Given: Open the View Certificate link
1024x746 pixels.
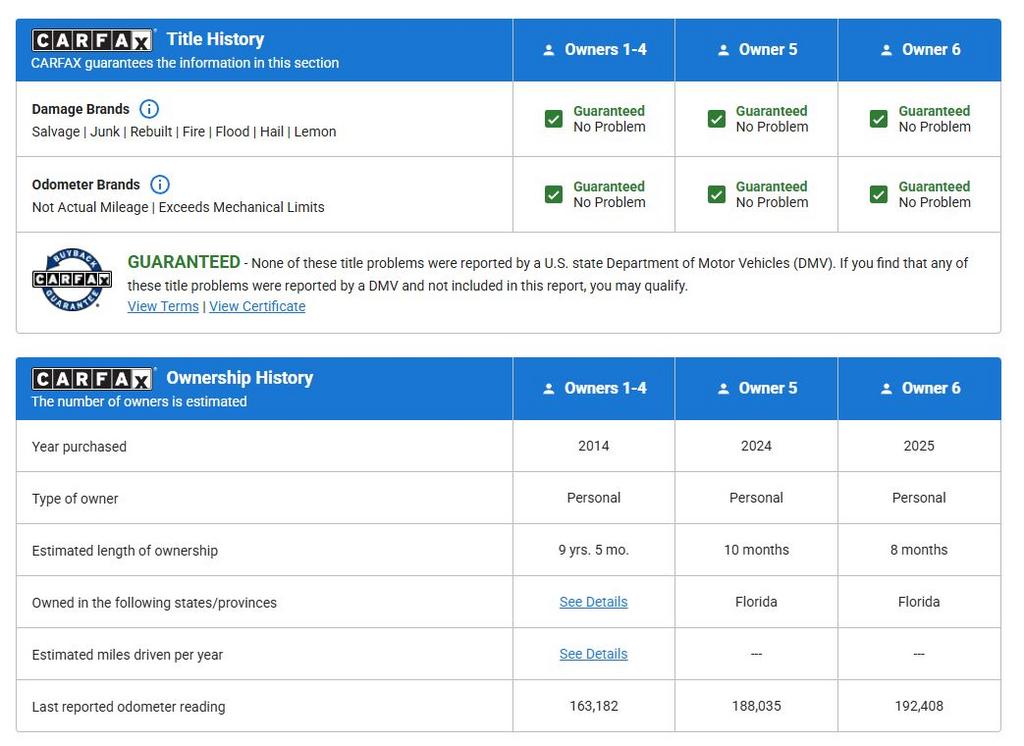Looking at the screenshot, I should point(257,306).
